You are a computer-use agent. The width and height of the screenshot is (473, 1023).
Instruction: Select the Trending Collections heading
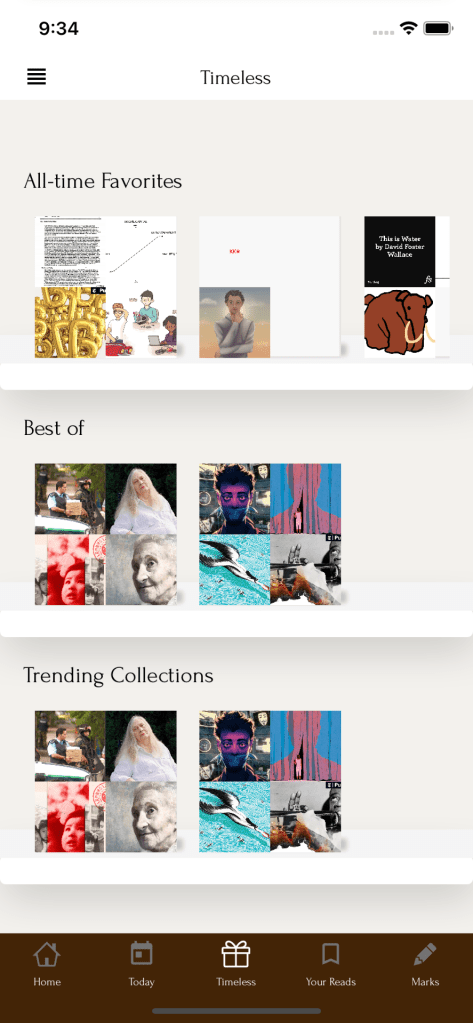tap(118, 675)
